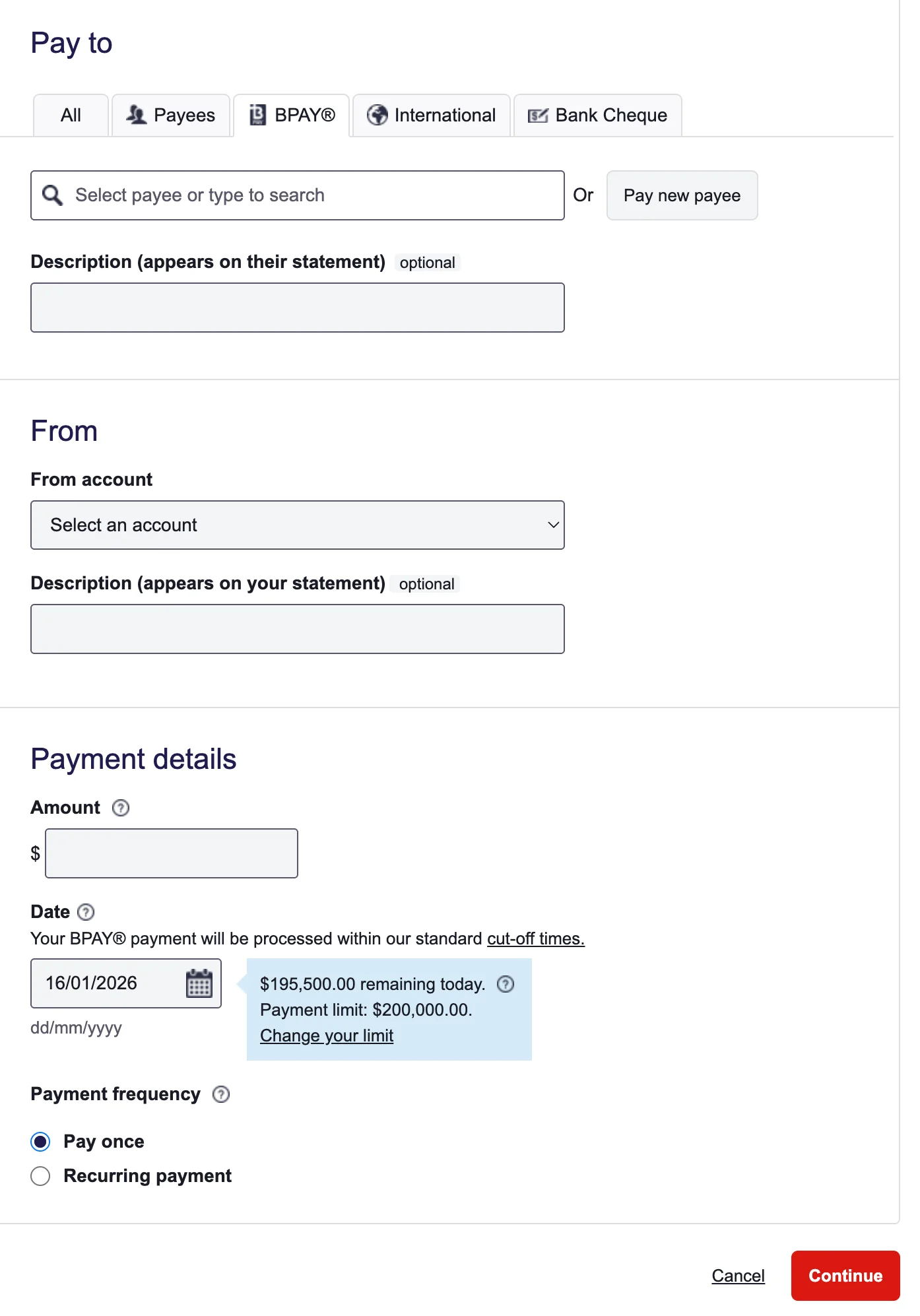
Task: Click the help icon beside remaining limit
Action: pyautogui.click(x=506, y=984)
